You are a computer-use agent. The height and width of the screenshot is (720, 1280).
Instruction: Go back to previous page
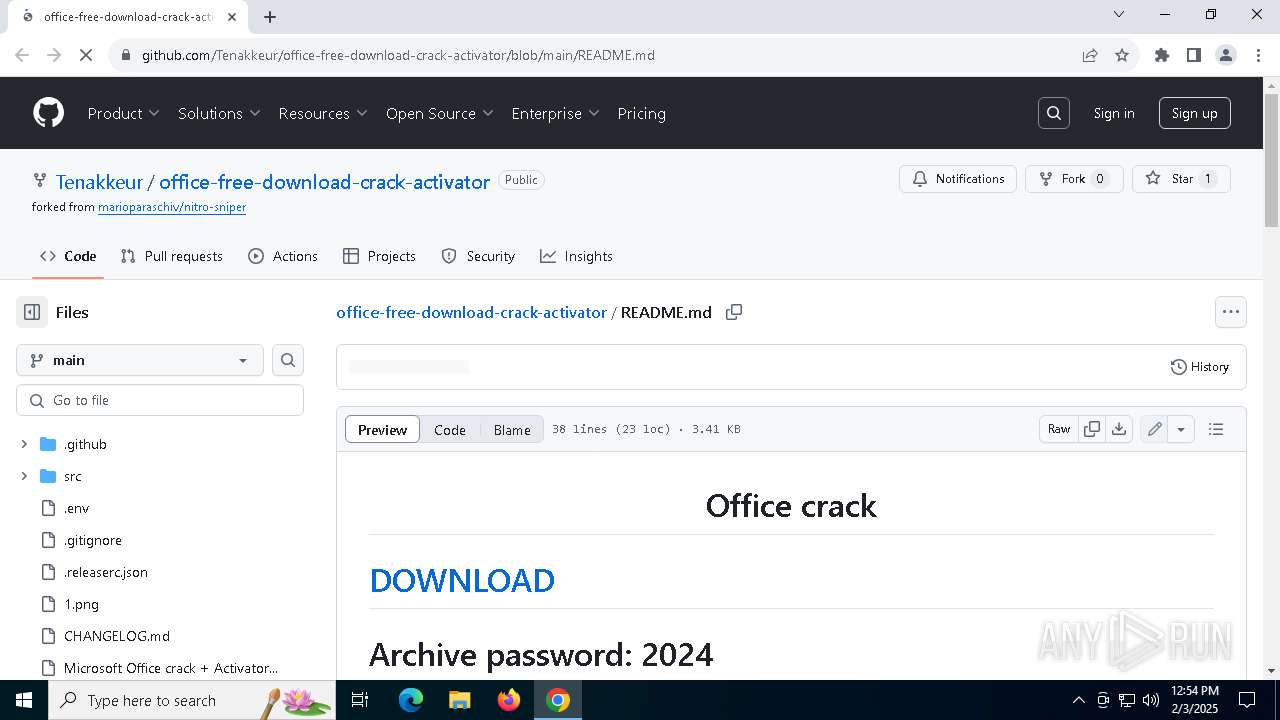(22, 55)
